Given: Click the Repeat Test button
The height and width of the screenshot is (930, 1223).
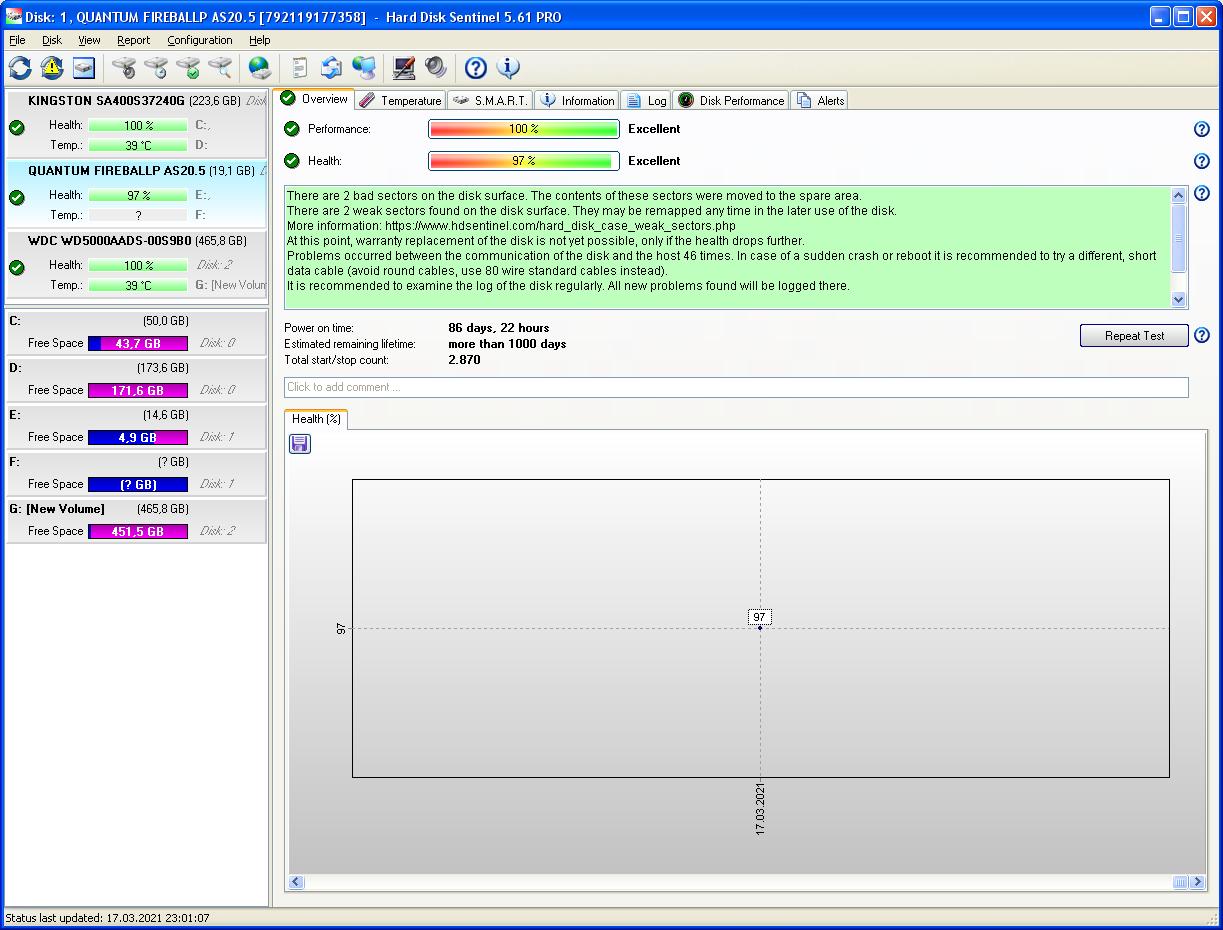Looking at the screenshot, I should coord(1134,336).
